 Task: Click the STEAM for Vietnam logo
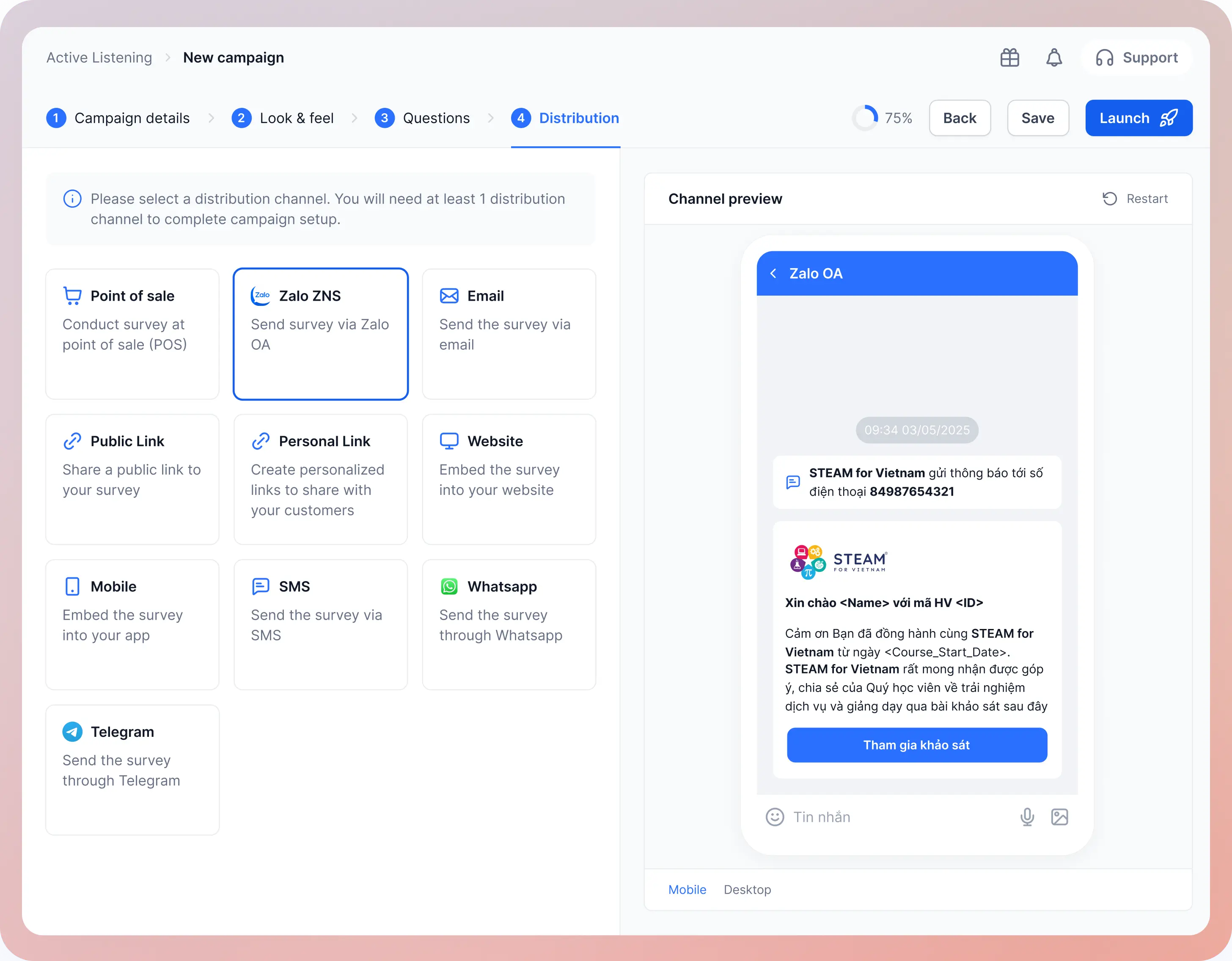click(838, 561)
